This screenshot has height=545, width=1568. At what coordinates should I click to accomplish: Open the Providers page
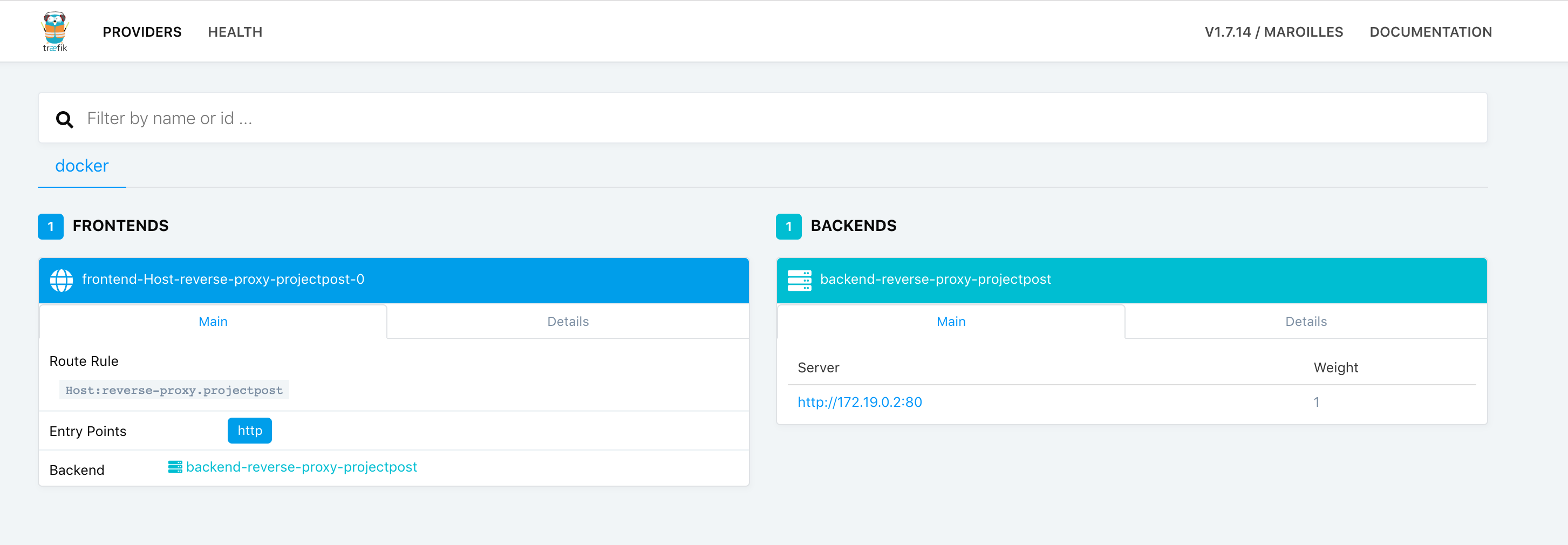pos(142,32)
